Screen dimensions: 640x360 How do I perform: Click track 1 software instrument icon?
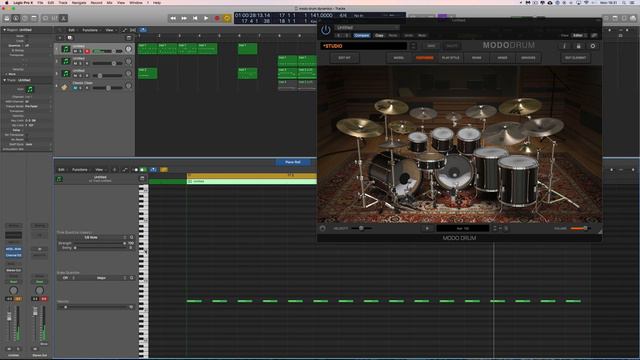pyautogui.click(x=65, y=49)
